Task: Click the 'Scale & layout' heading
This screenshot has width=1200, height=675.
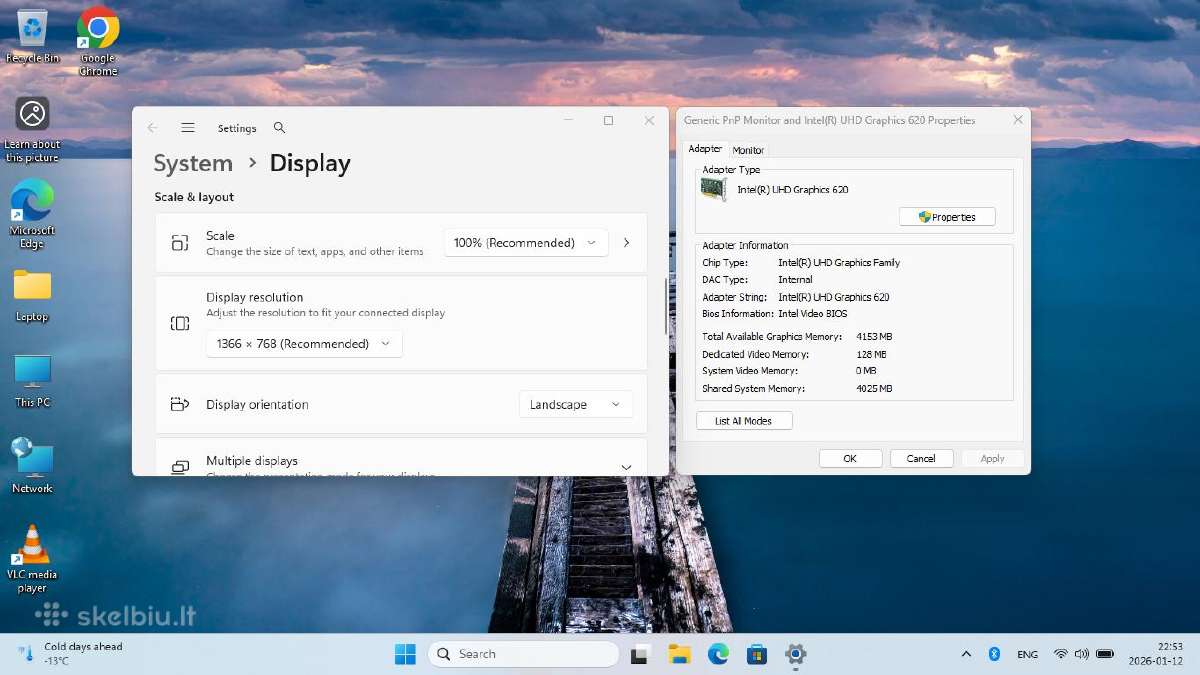Action: tap(194, 197)
